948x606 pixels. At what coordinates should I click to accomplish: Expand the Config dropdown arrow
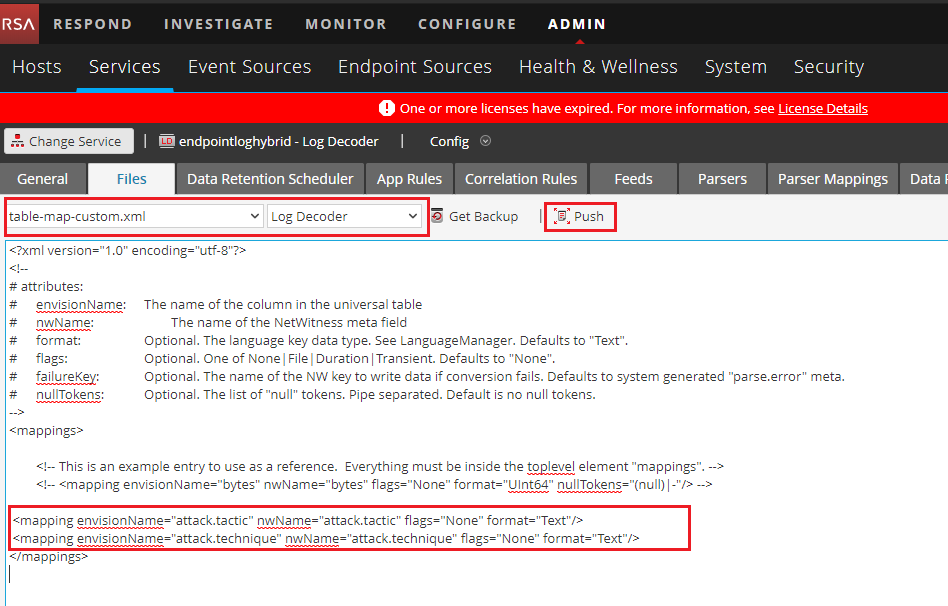pyautogui.click(x=486, y=141)
